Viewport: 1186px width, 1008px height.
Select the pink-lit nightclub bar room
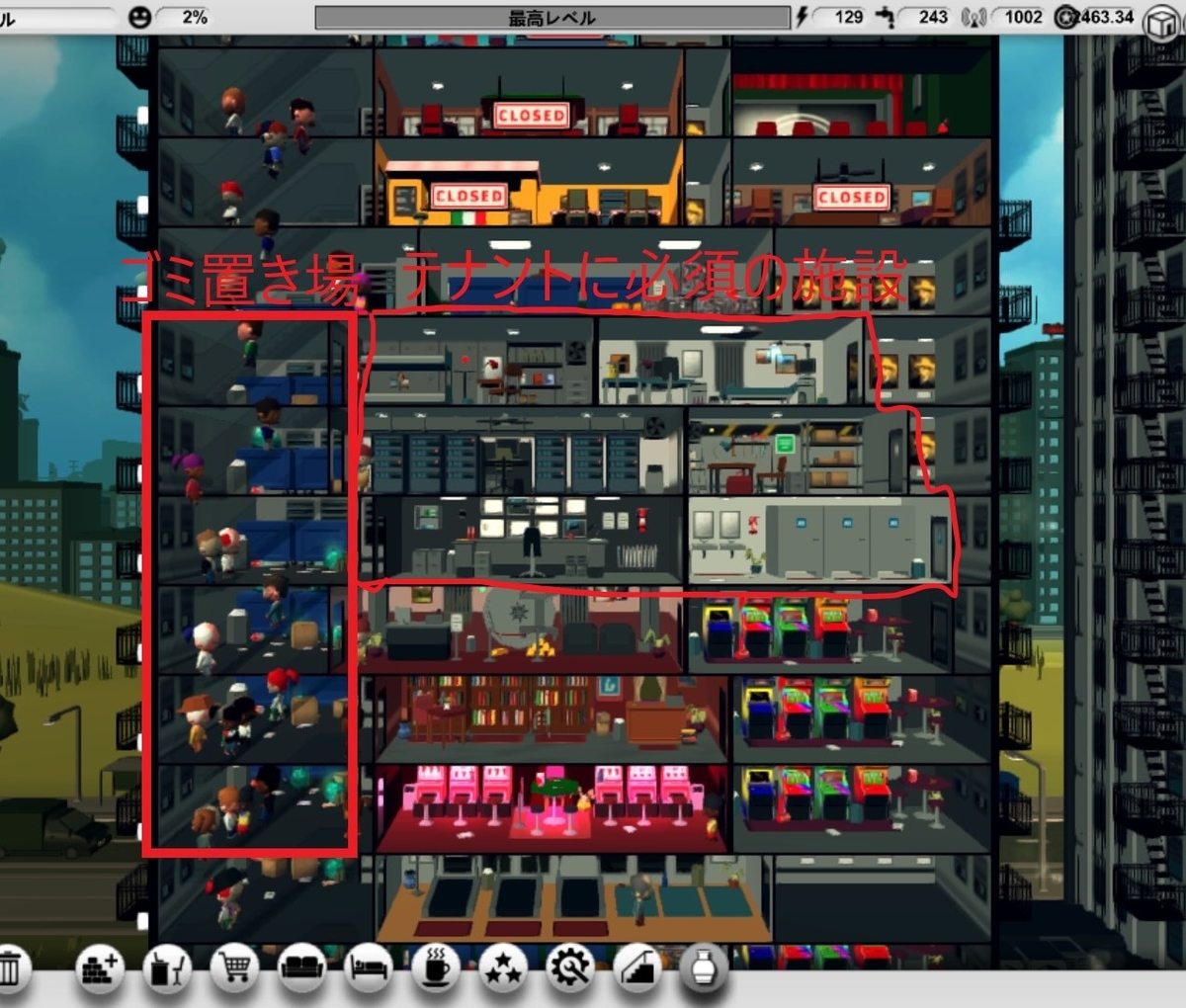click(x=551, y=807)
